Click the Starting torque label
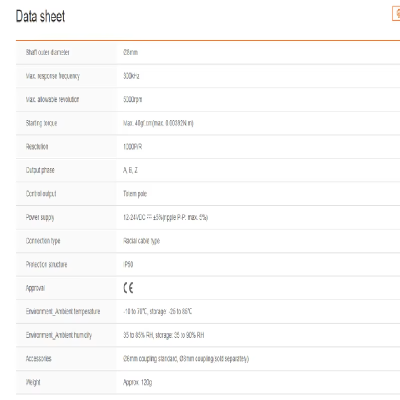This screenshot has width=400, height=400. (x=41, y=123)
